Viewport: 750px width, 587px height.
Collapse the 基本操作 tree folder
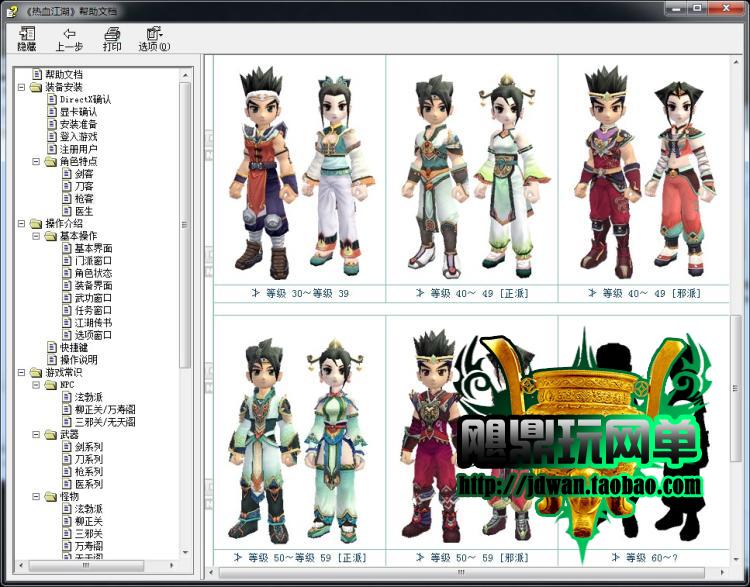[36, 236]
